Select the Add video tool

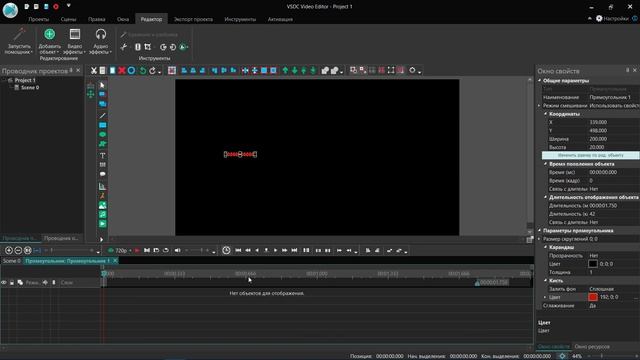[x=102, y=224]
